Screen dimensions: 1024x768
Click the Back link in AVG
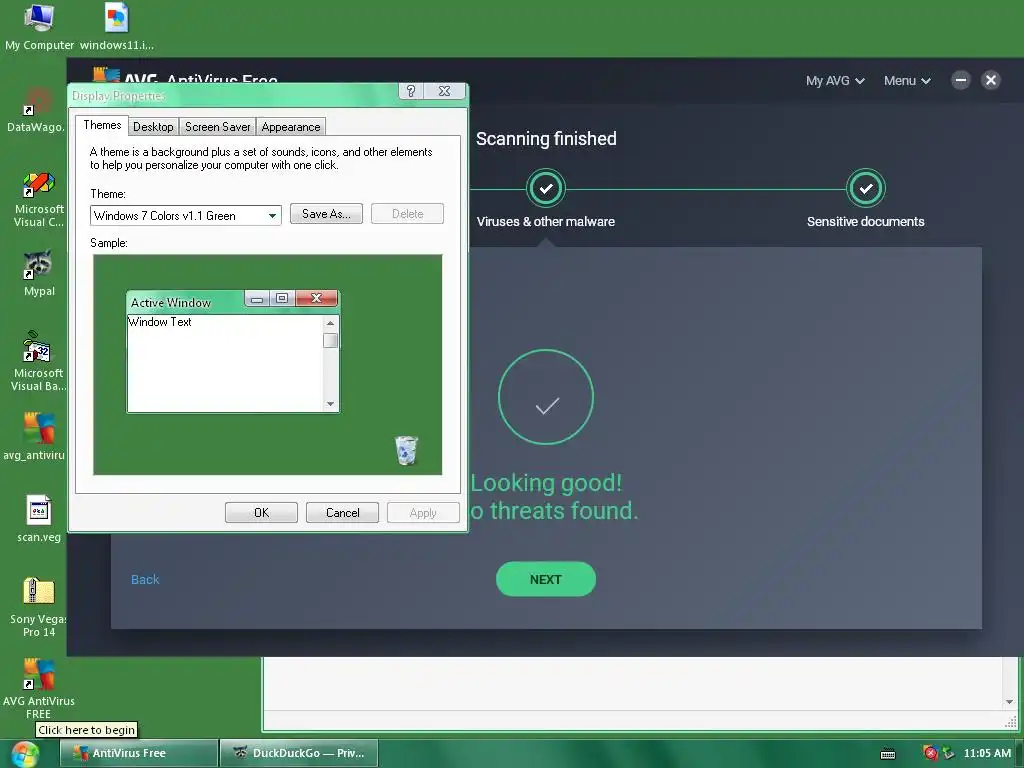(145, 580)
